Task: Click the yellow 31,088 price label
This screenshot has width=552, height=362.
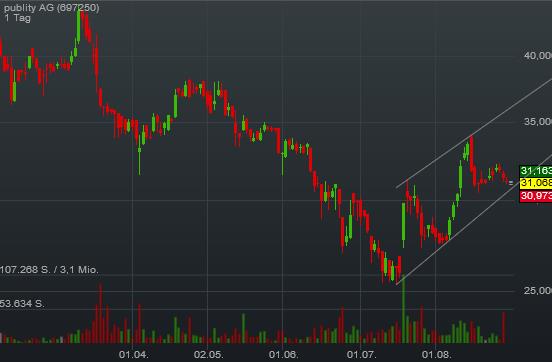Action: [535, 183]
